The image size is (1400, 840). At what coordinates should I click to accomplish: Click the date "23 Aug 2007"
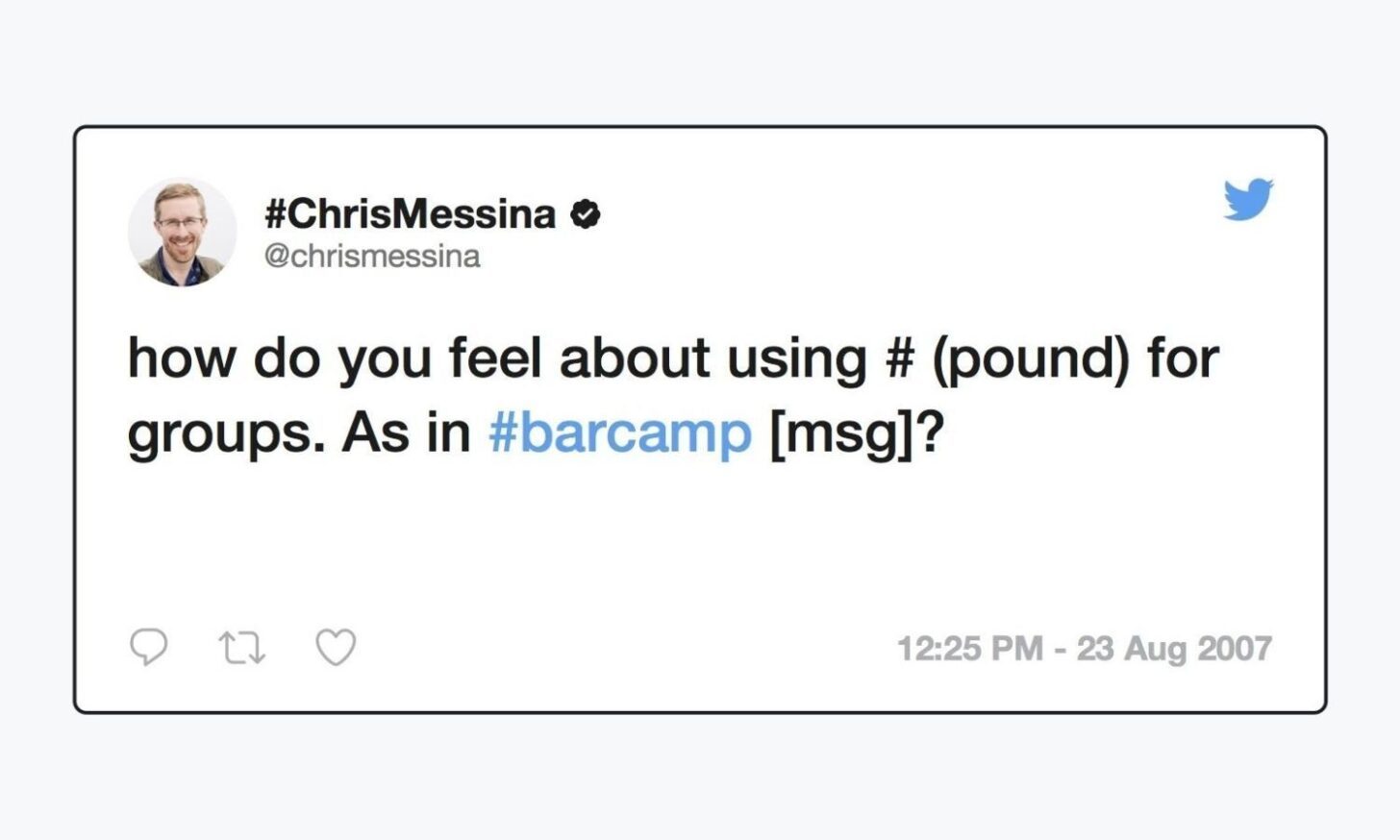(x=1174, y=649)
